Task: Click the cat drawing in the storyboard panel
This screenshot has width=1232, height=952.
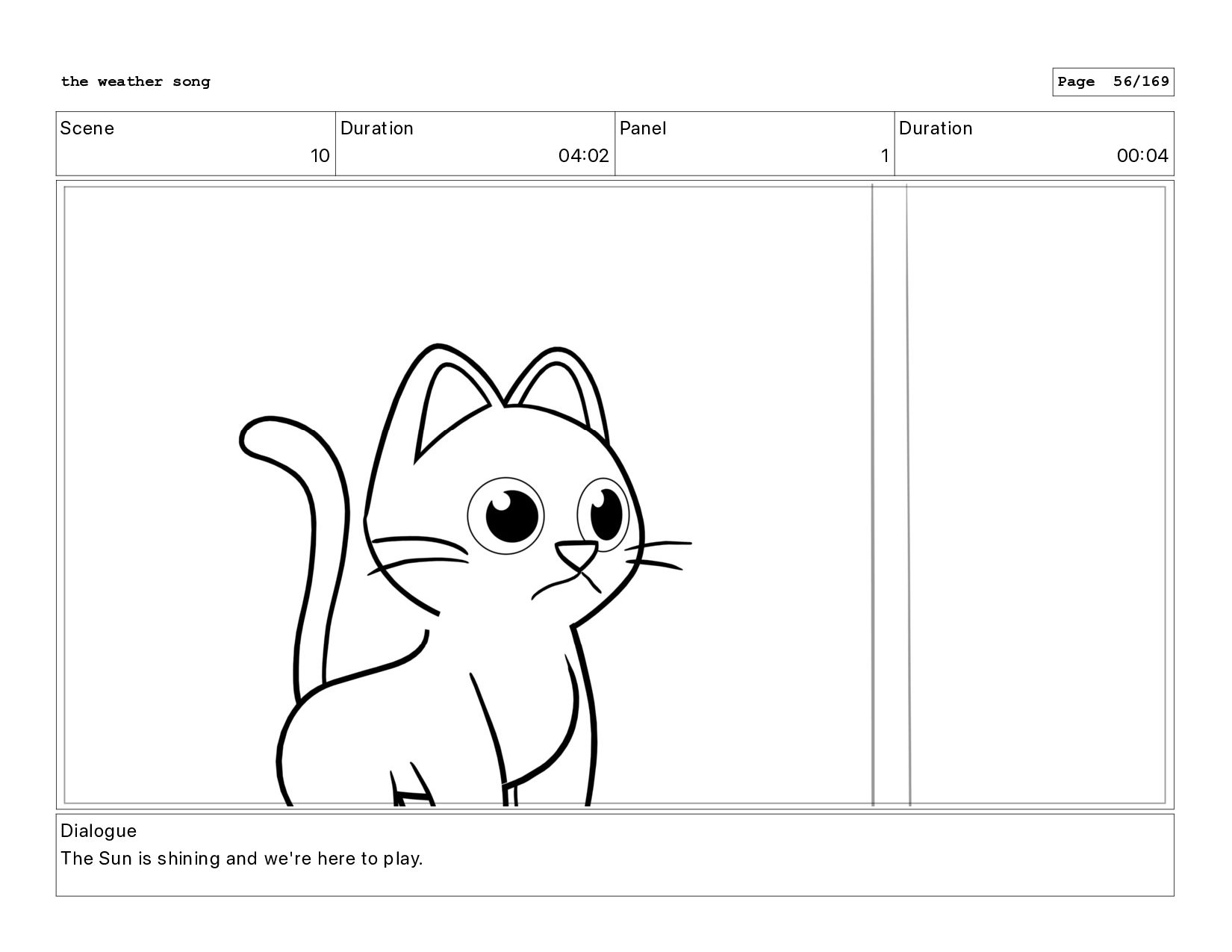Action: click(x=464, y=575)
